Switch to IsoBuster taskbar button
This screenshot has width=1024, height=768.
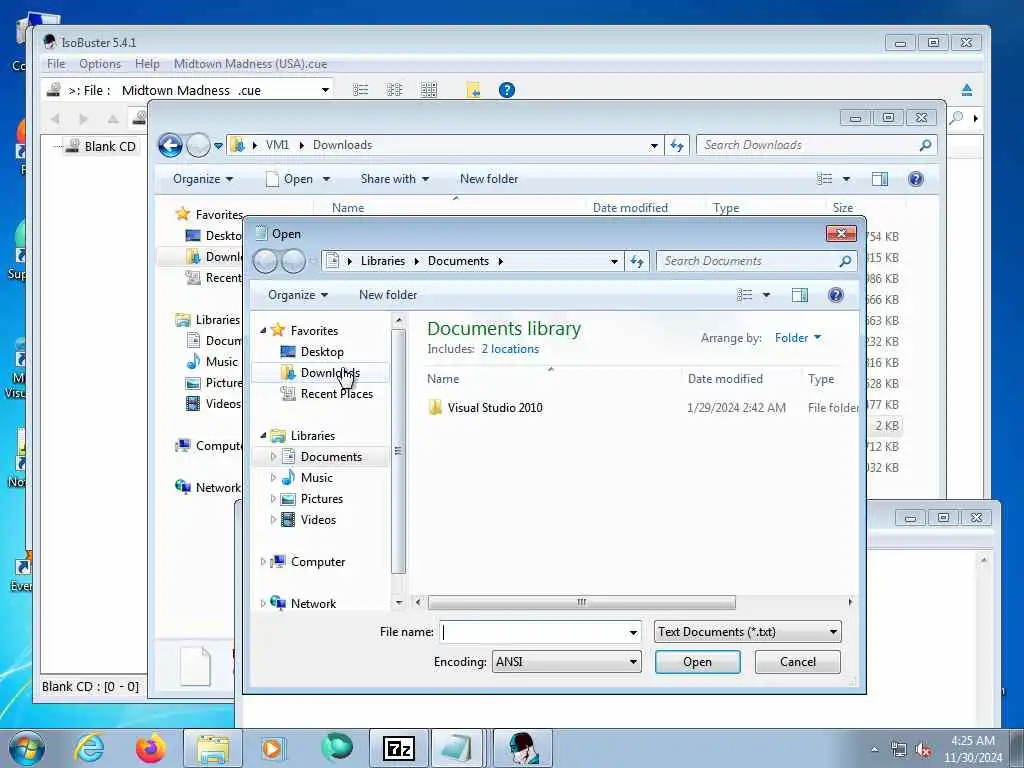[522, 748]
